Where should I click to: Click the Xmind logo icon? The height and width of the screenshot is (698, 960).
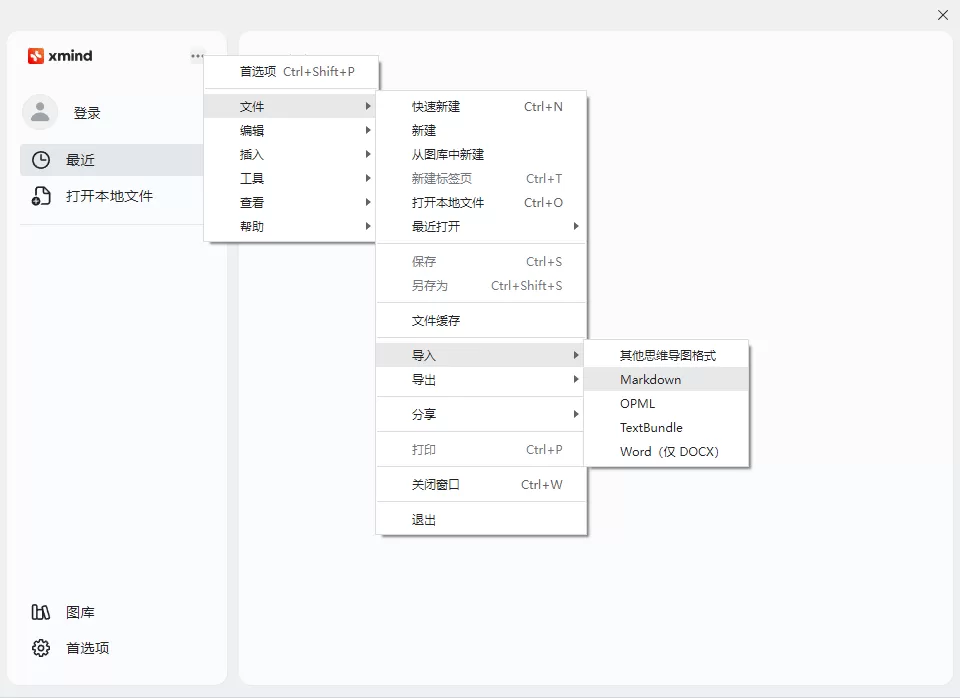pyautogui.click(x=36, y=56)
